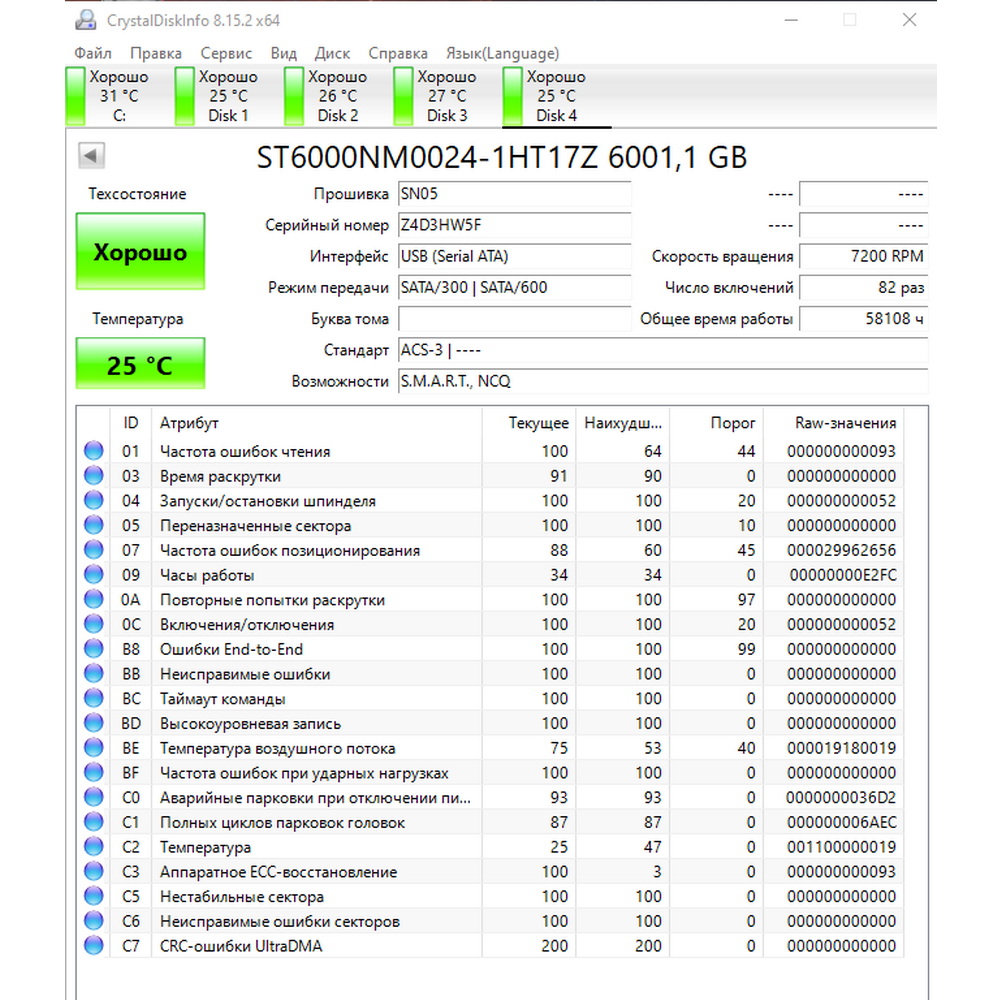Click raw value 000029962656

[841, 550]
